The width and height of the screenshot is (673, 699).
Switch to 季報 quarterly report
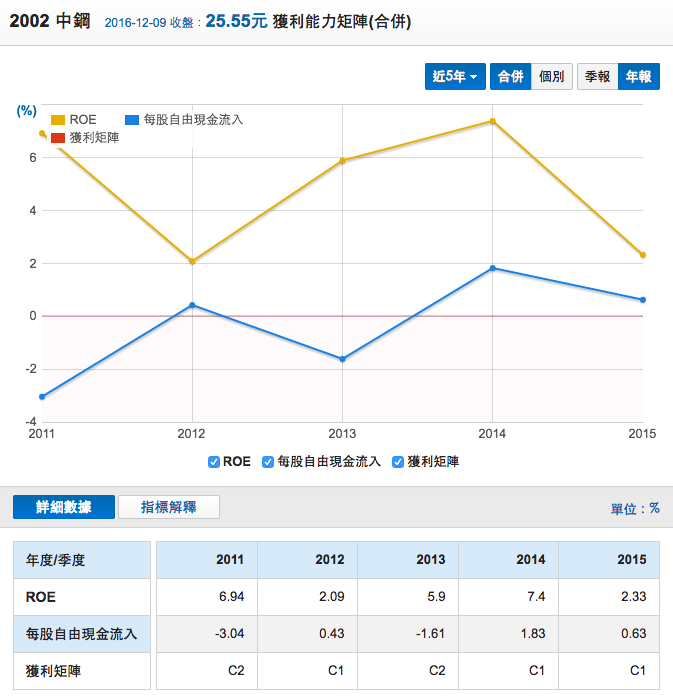pos(597,77)
